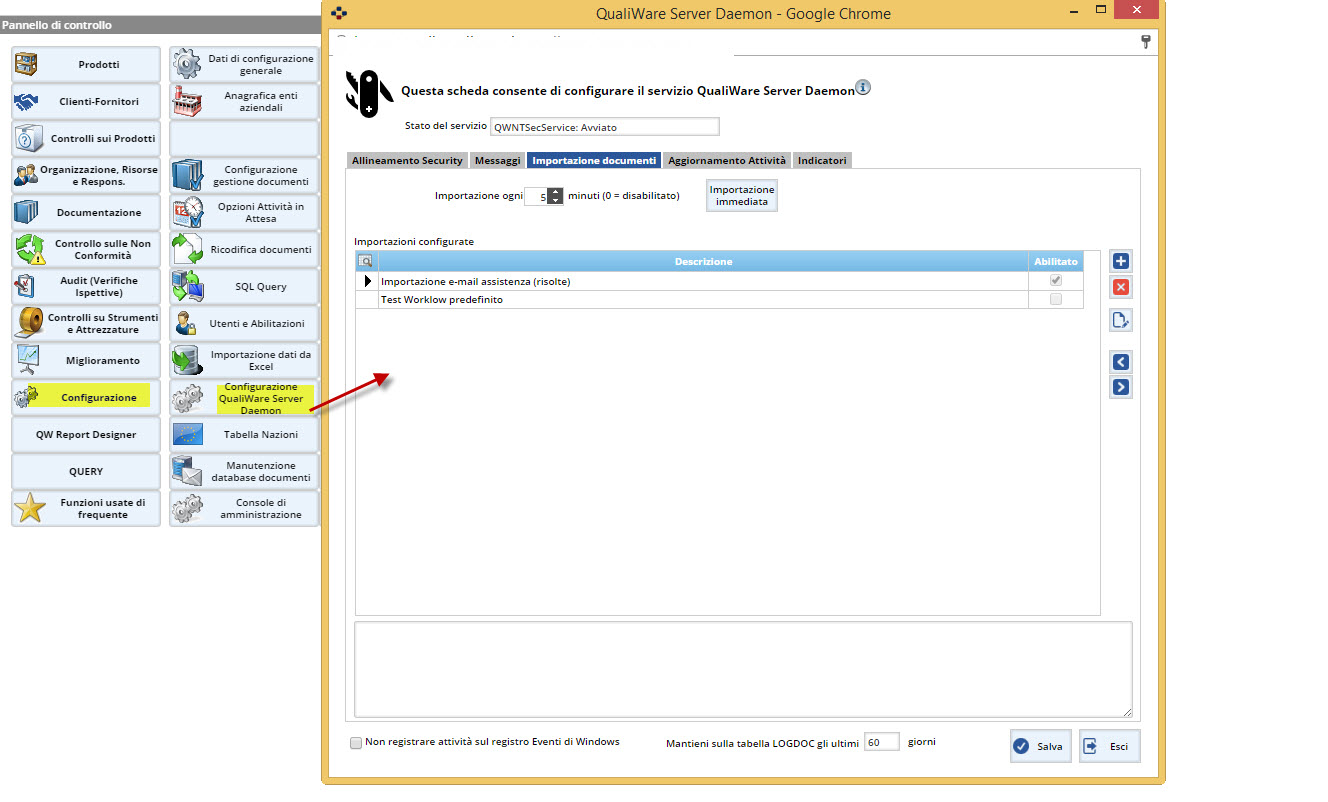This screenshot has width=1328, height=802.
Task: Open Organizzazione, Risorse e Respons.
Action: click(x=86, y=176)
